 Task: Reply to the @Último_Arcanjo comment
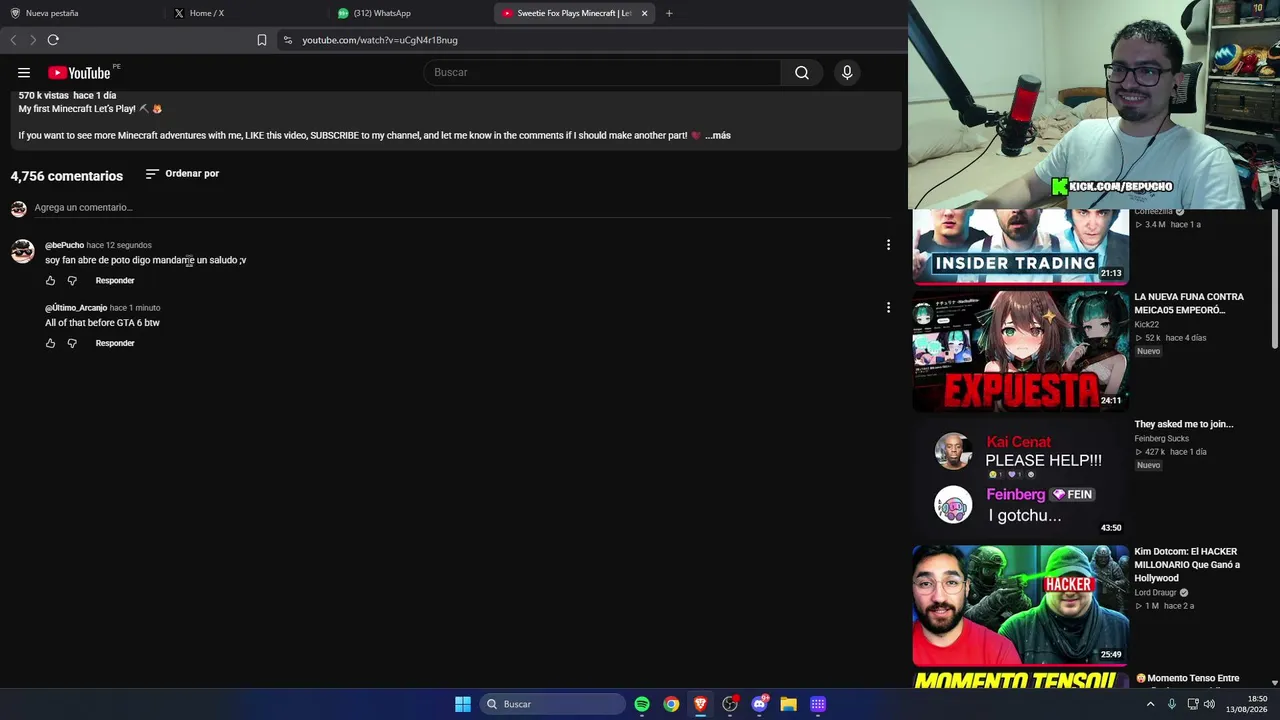[x=115, y=344]
